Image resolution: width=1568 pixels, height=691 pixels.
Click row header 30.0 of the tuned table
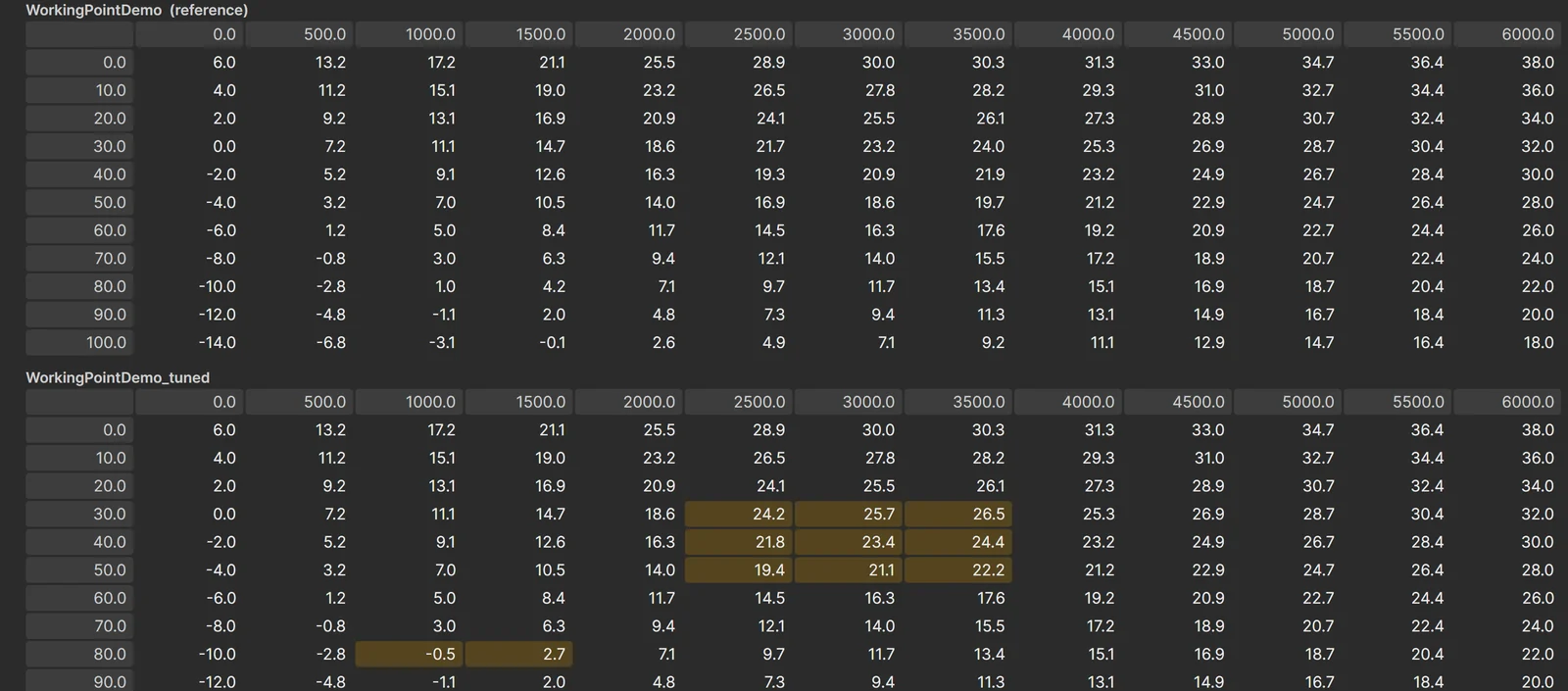[79, 514]
